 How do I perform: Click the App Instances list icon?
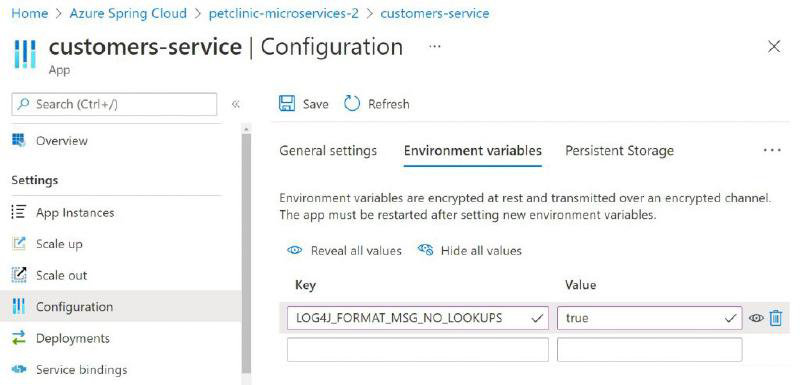click(x=18, y=212)
